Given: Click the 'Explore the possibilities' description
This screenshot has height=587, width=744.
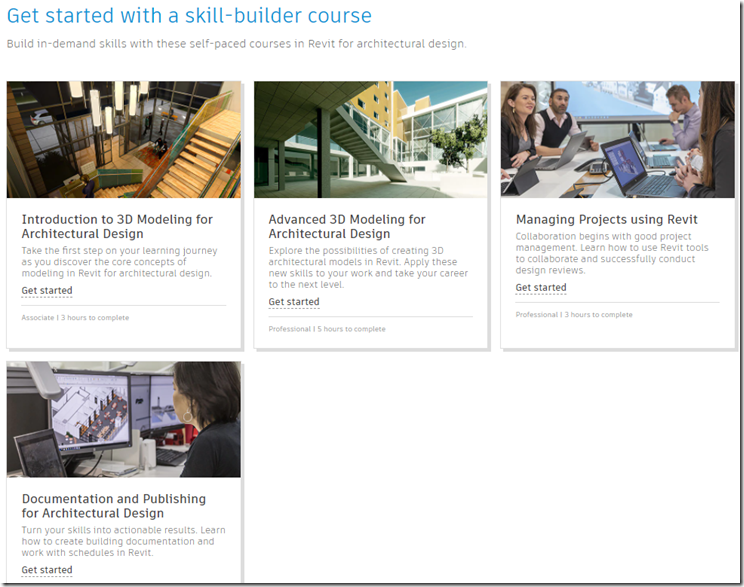Looking at the screenshot, I should tap(368, 268).
